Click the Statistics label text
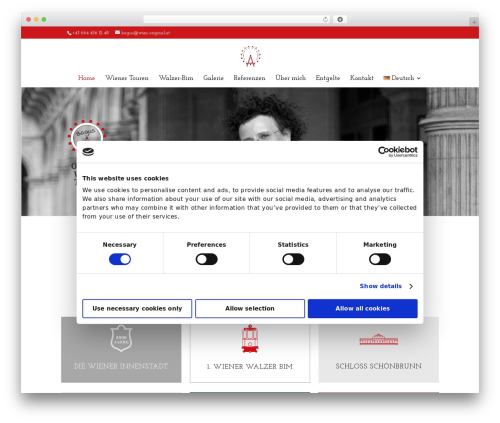 pyautogui.click(x=293, y=245)
